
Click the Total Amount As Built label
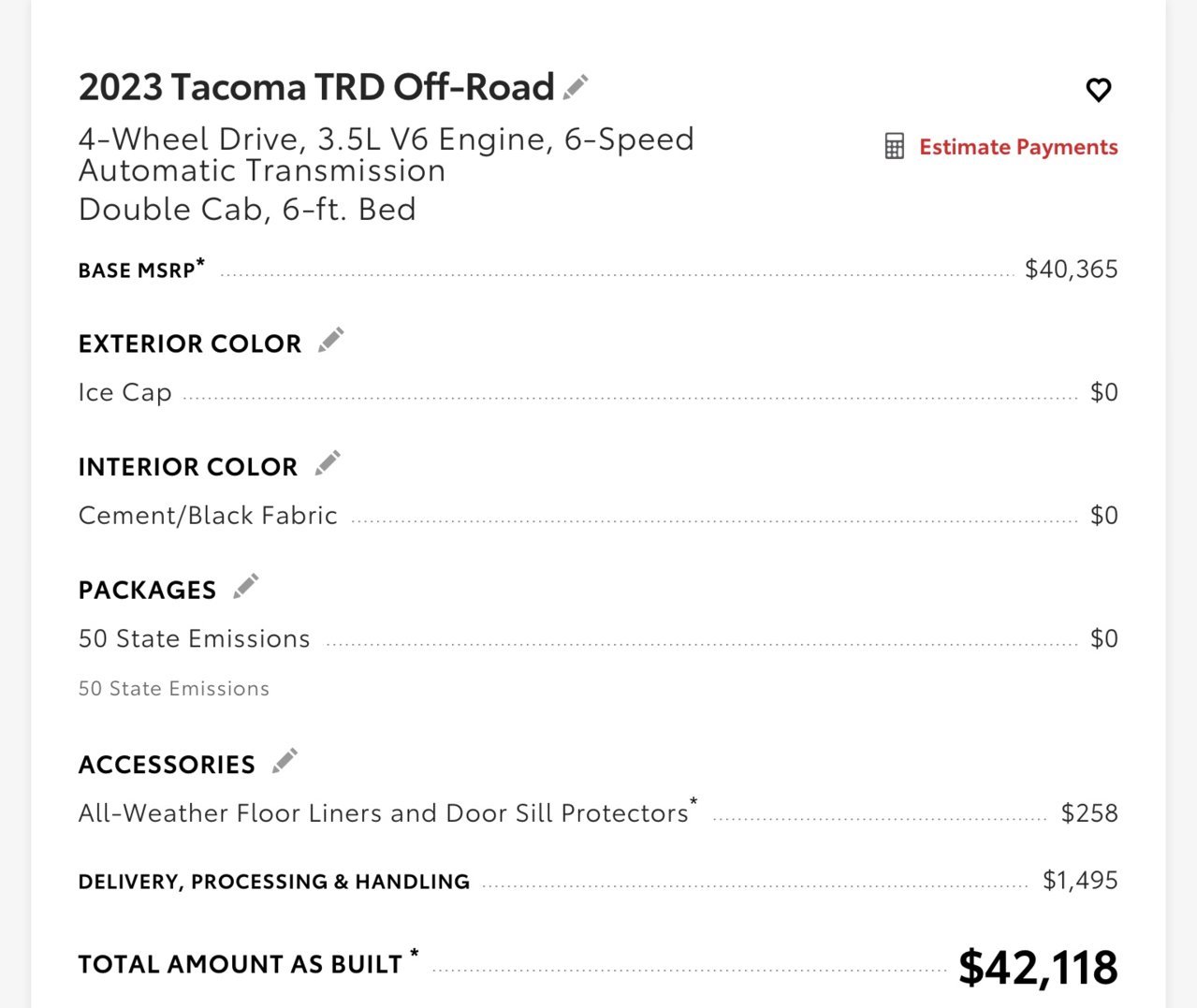[248, 963]
